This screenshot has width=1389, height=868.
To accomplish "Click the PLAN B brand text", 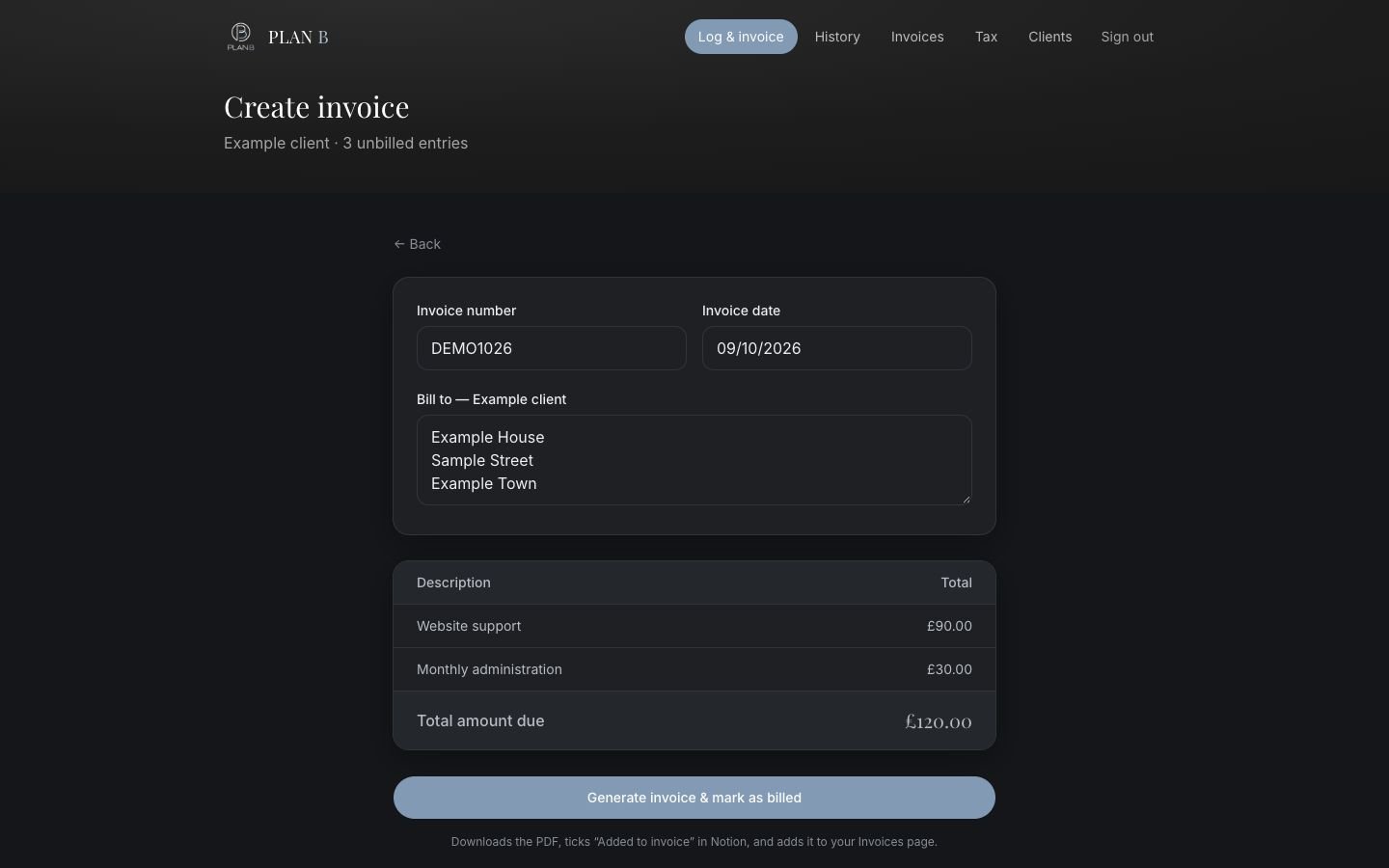I will coord(298,37).
